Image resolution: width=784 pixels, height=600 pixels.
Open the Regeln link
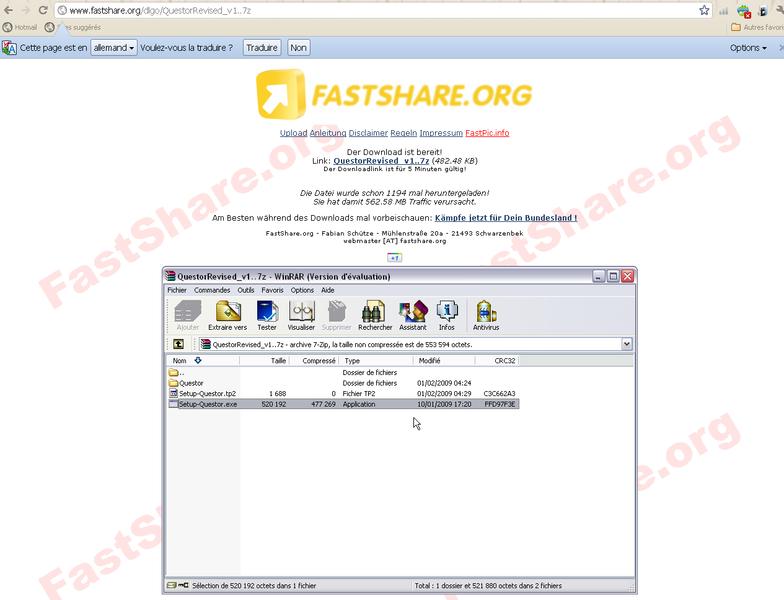pos(404,133)
